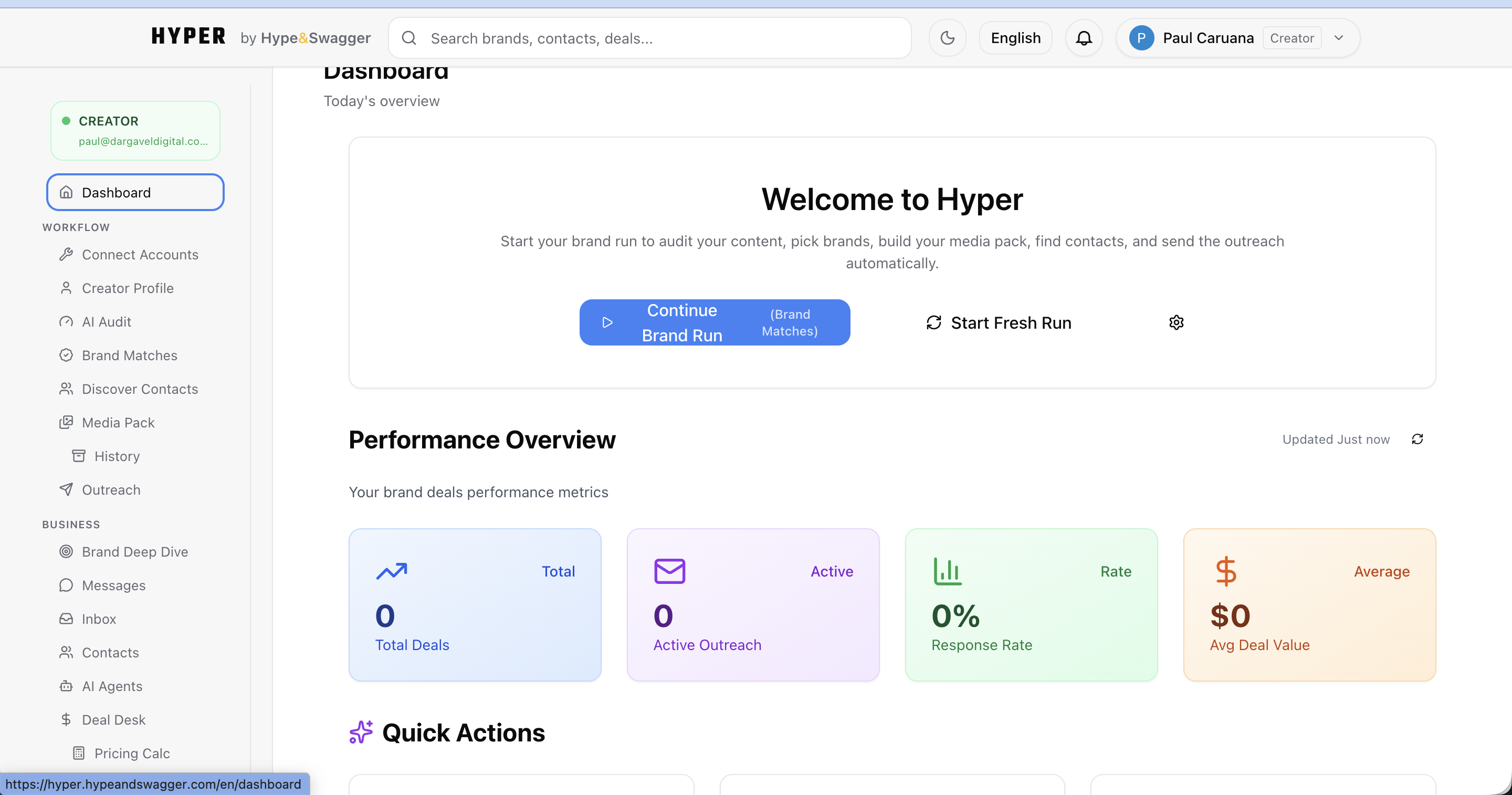Select the Outreach workflow item
Viewport: 1512px width, 795px height.
tap(110, 490)
